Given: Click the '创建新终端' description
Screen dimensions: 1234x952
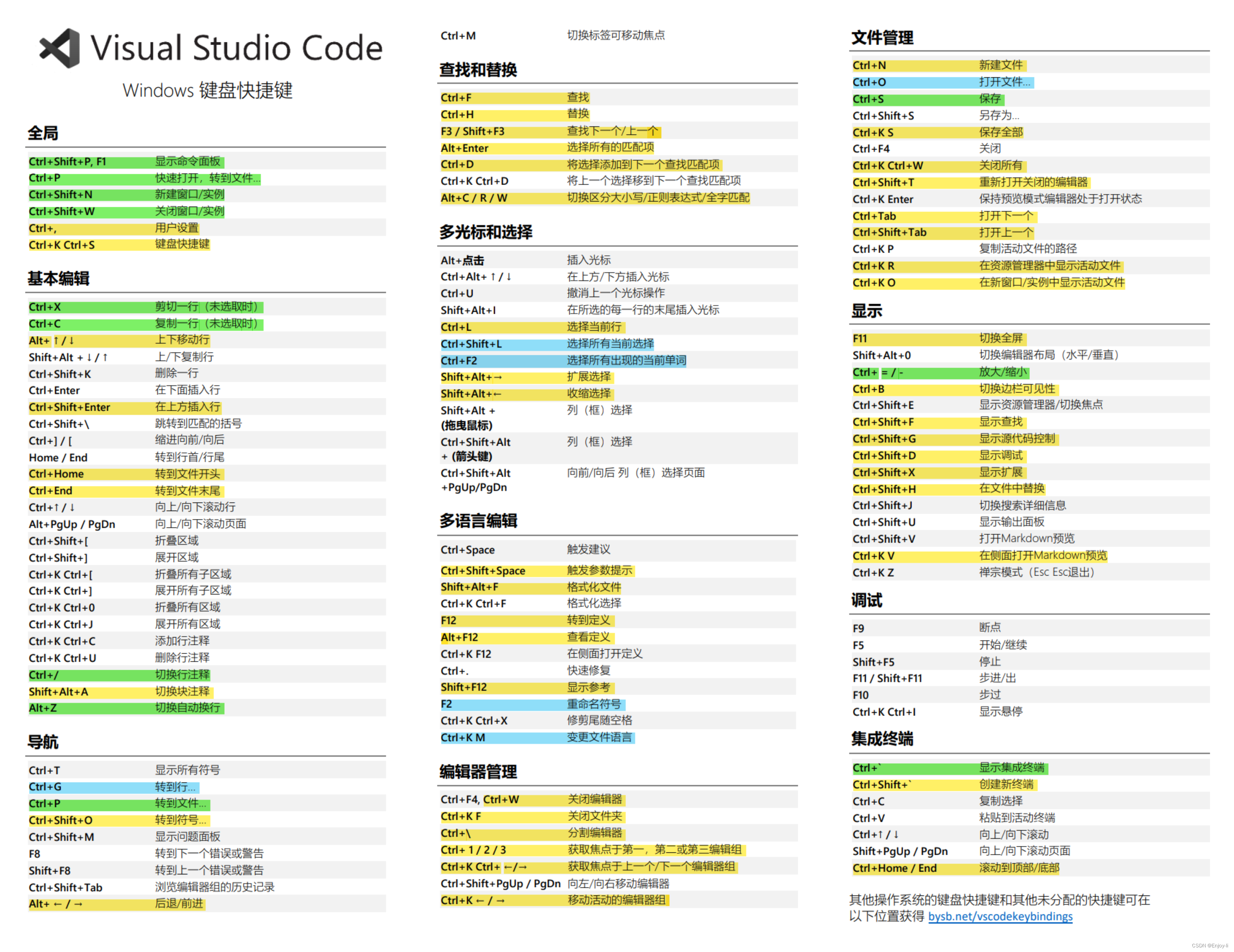Looking at the screenshot, I should pyautogui.click(x=1006, y=785).
